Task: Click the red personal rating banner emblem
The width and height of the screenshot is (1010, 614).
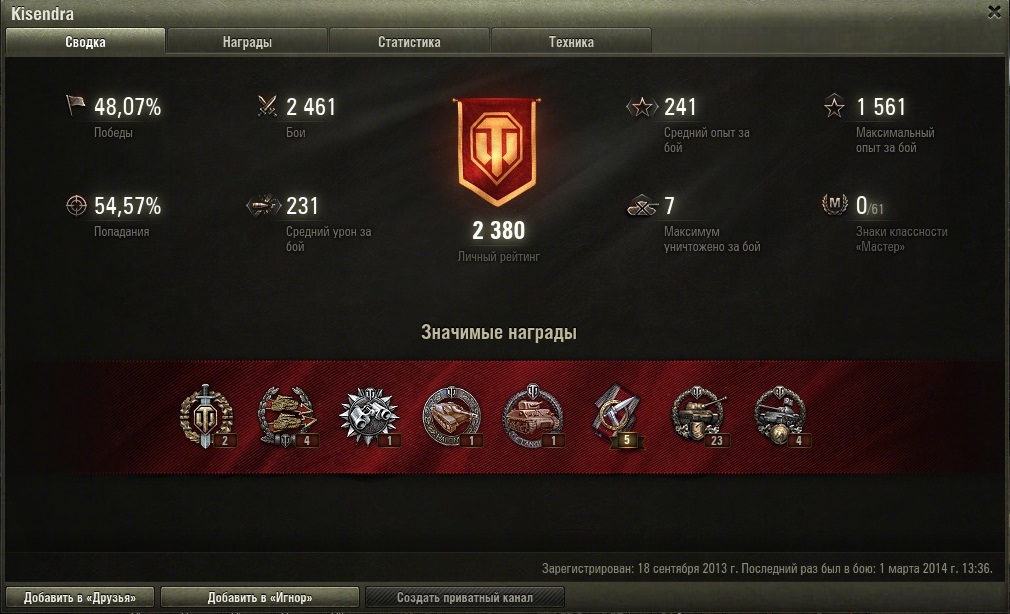Action: pyautogui.click(x=497, y=151)
